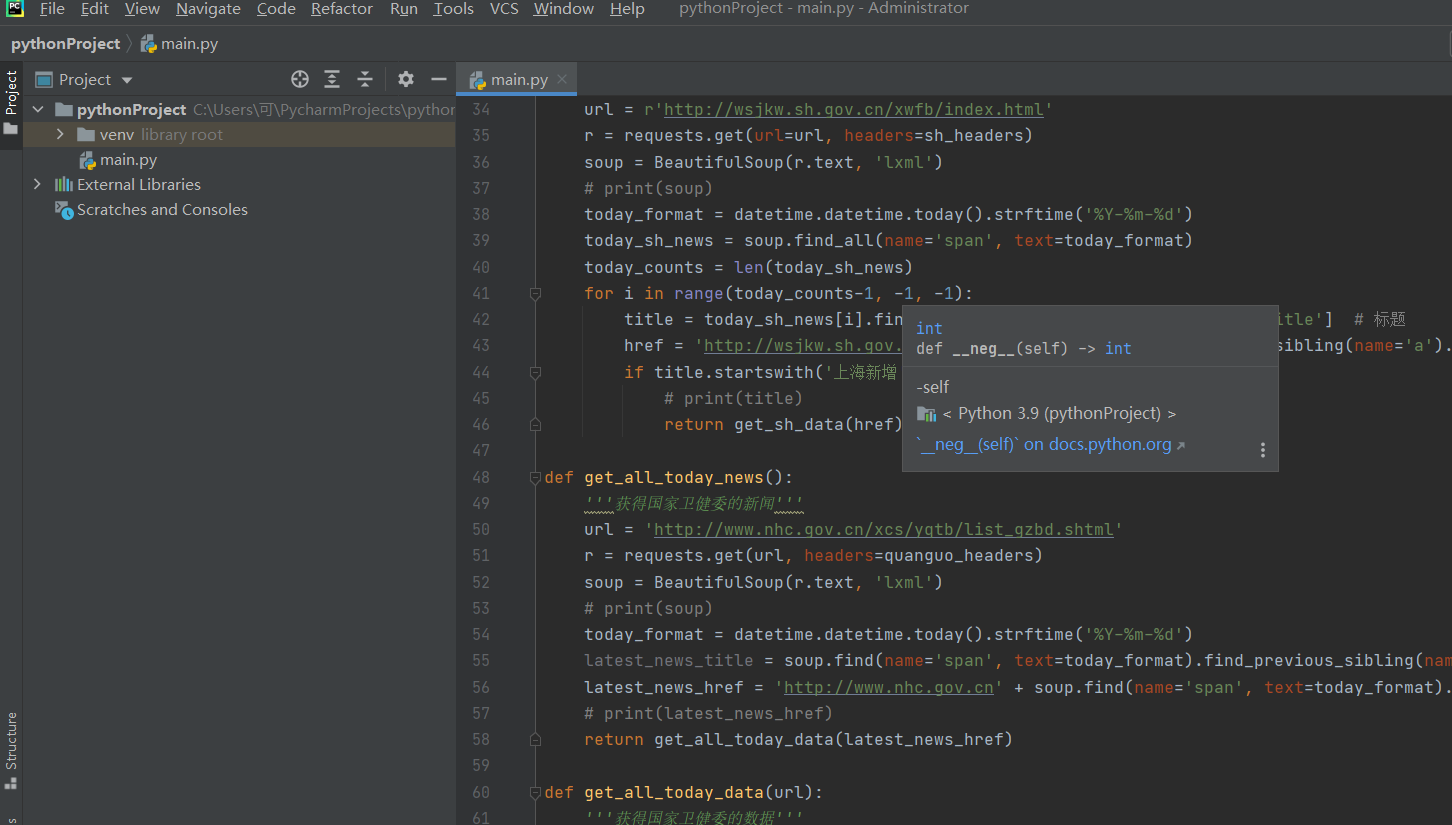Select main.py file in project tree
This screenshot has width=1452, height=825.
[x=128, y=159]
